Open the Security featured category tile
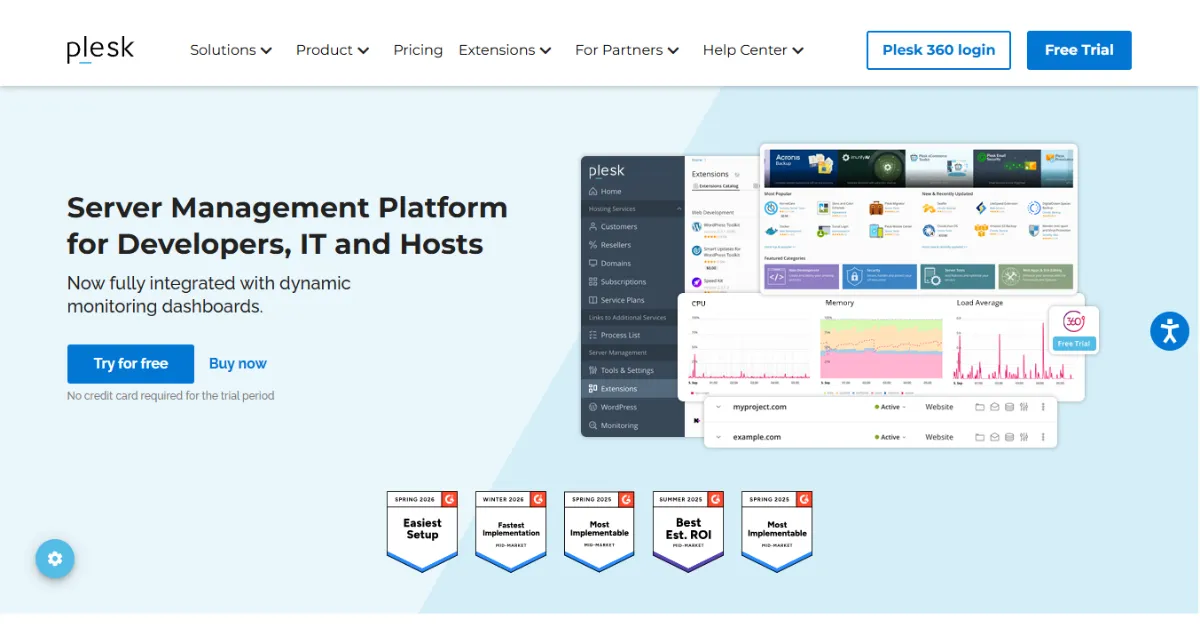 tap(879, 277)
